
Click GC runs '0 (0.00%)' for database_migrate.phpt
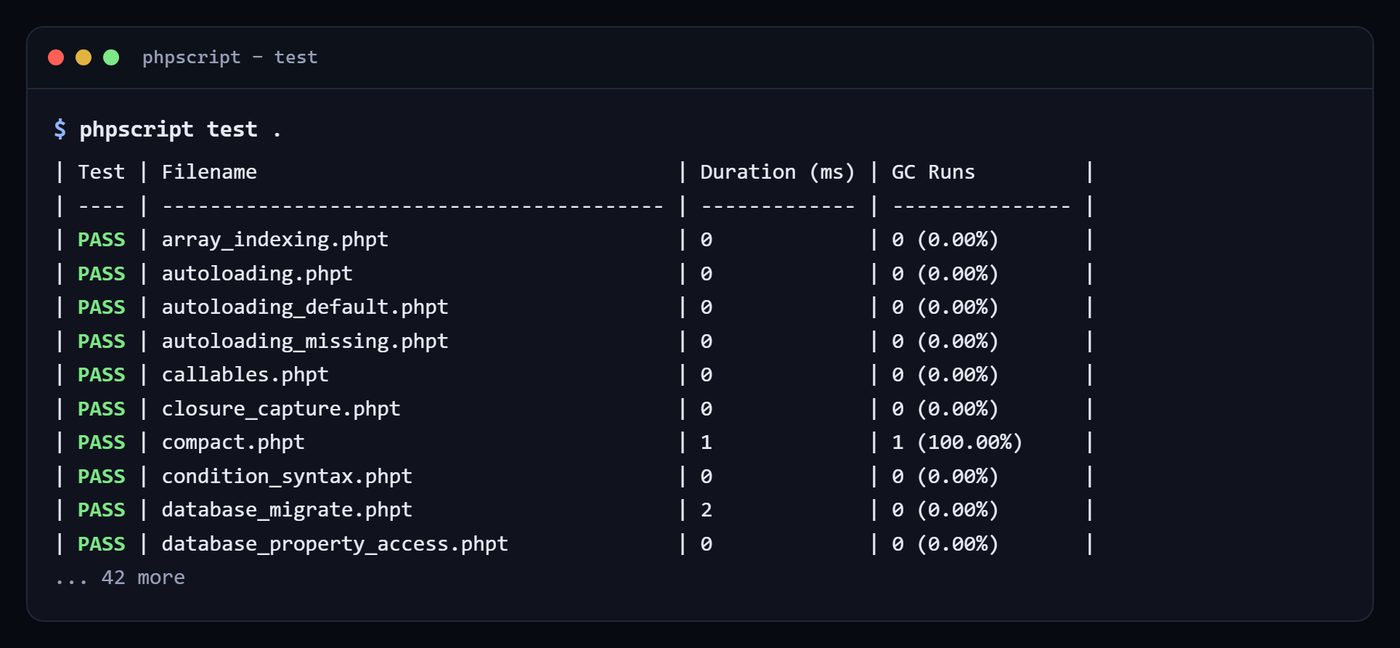tap(945, 510)
